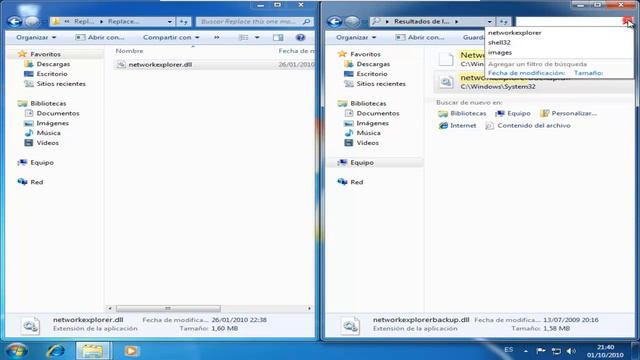Search again in Equipo from results pane
The width and height of the screenshot is (640, 360).
[513, 113]
